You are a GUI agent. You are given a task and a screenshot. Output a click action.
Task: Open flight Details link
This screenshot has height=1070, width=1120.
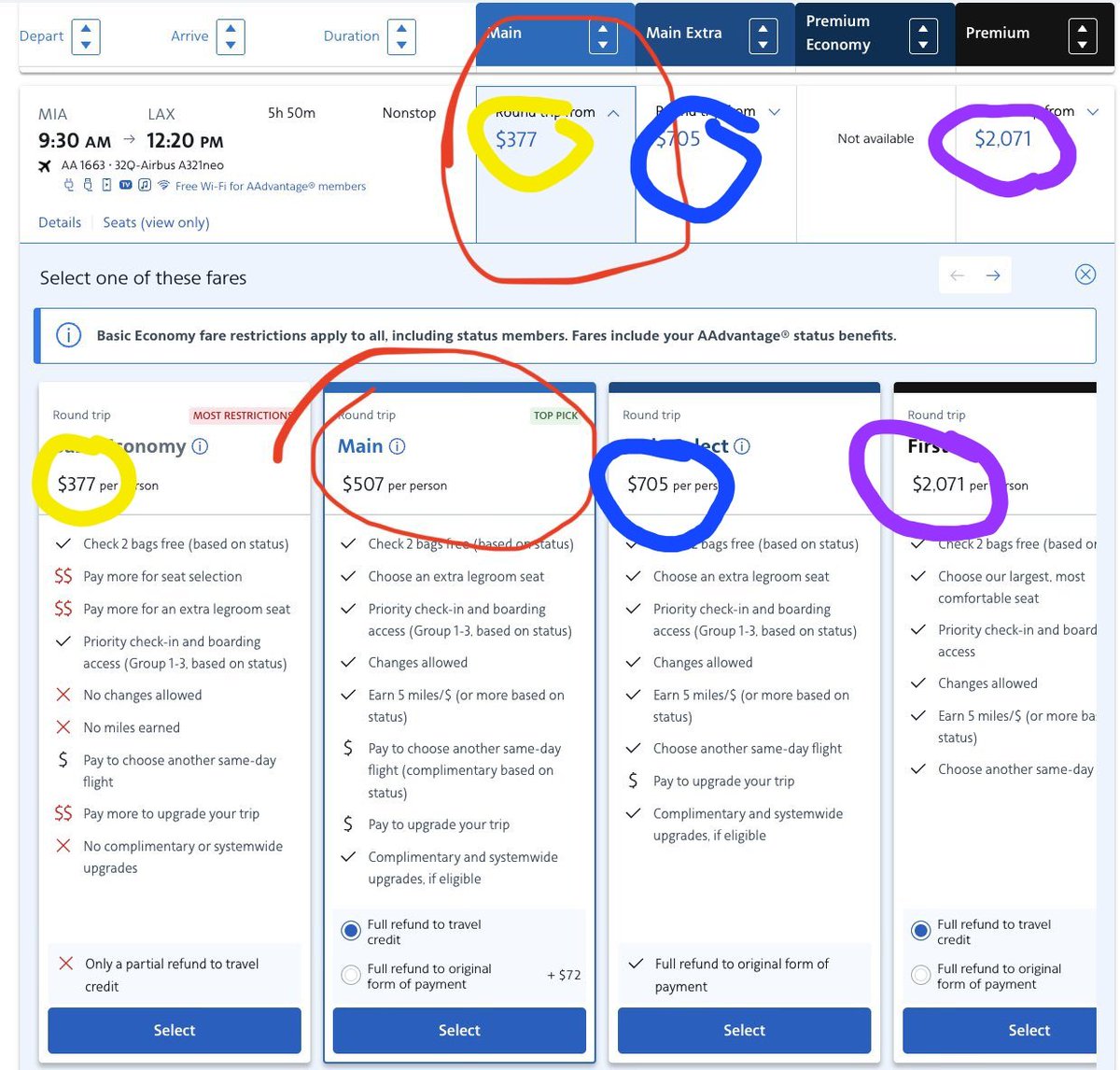[x=60, y=222]
